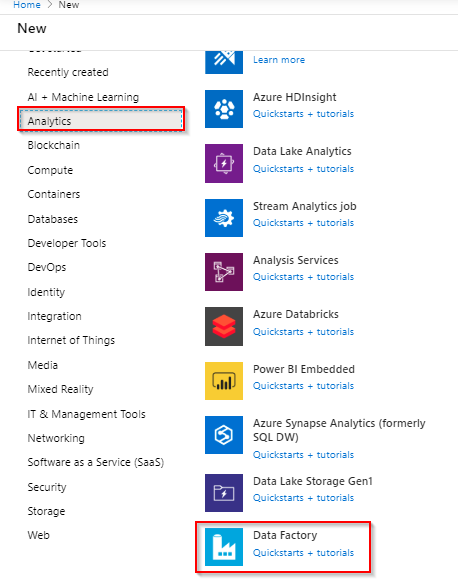Open Azure Synapse Analytics Quickstarts + tutorials
458x580 pixels.
click(x=303, y=455)
